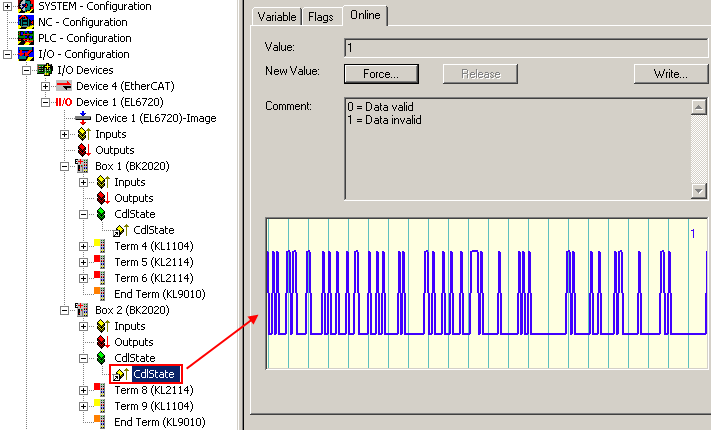The image size is (711, 430).
Task: Expand Term 8 (KL2114) node
Action: coord(83,390)
